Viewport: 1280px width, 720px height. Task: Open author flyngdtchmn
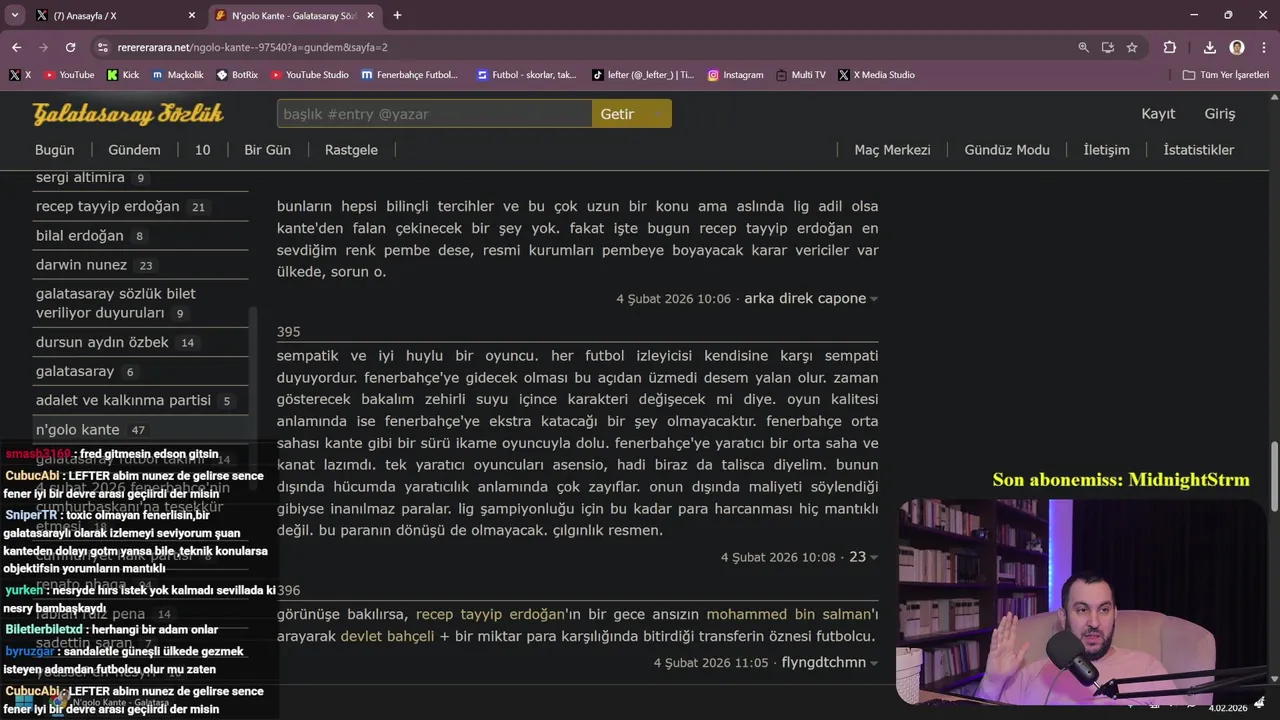[x=824, y=662]
